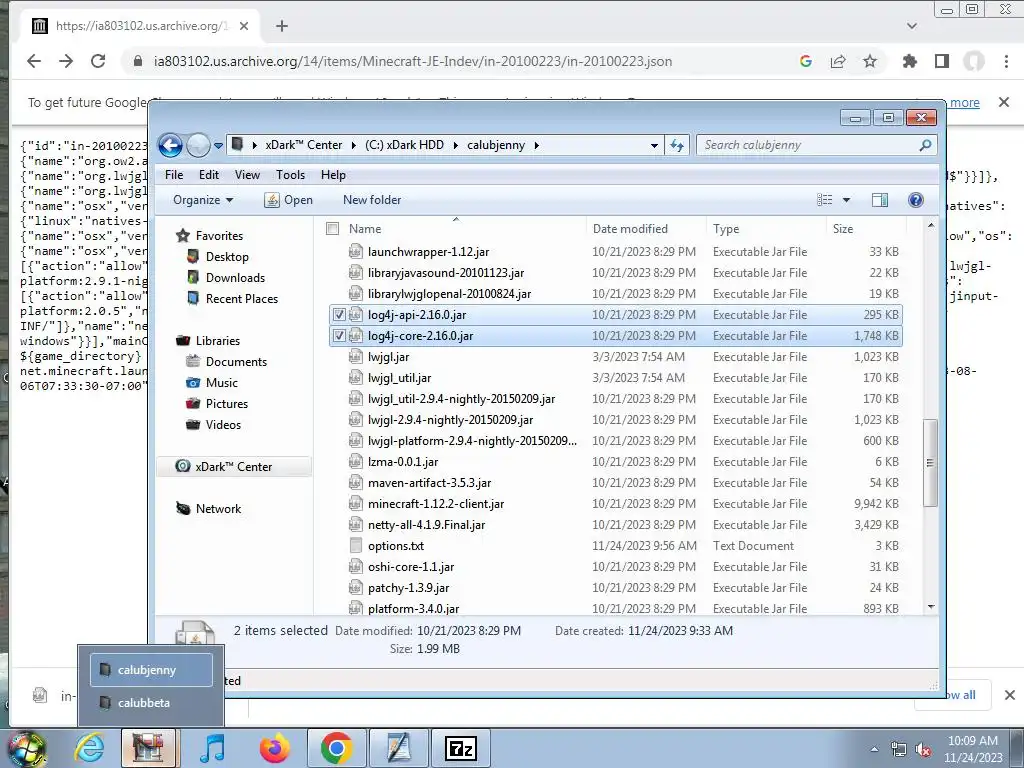1024x768 pixels.
Task: Select lzma-0.0.1.jar file
Action: point(403,462)
